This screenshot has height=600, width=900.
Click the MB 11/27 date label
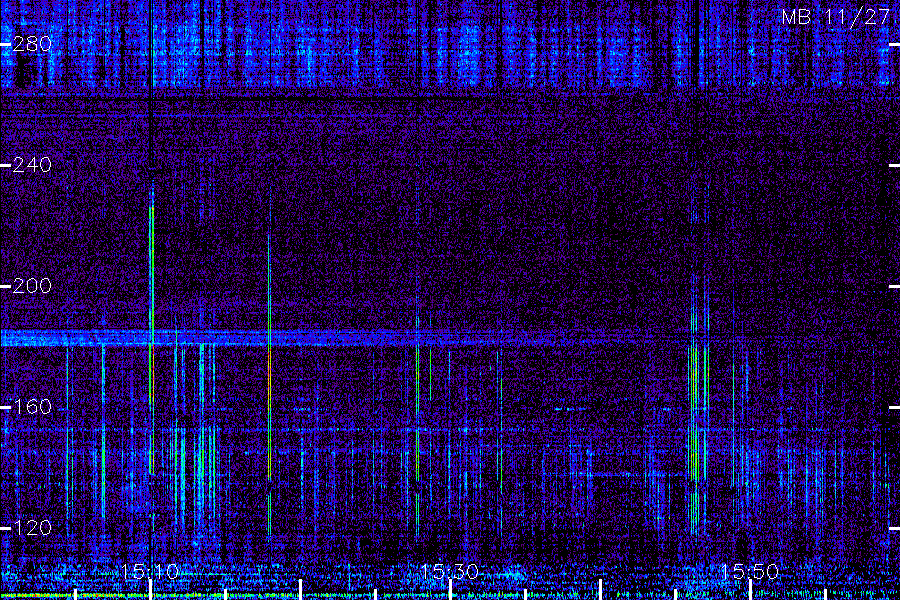click(x=836, y=17)
